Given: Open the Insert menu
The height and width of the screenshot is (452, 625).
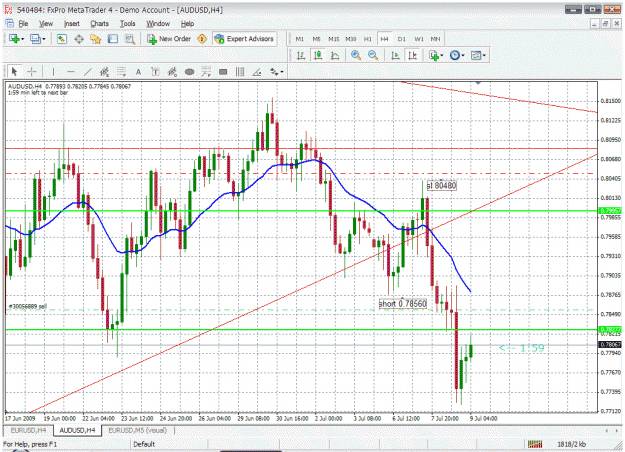Looking at the screenshot, I should [x=72, y=24].
